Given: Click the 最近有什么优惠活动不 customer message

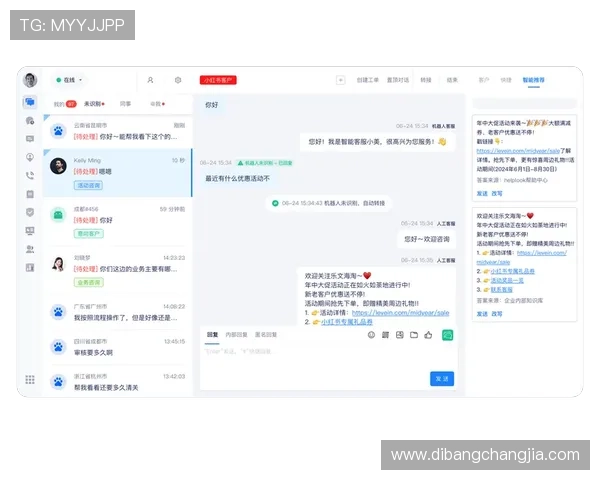Looking at the screenshot, I should (x=238, y=178).
